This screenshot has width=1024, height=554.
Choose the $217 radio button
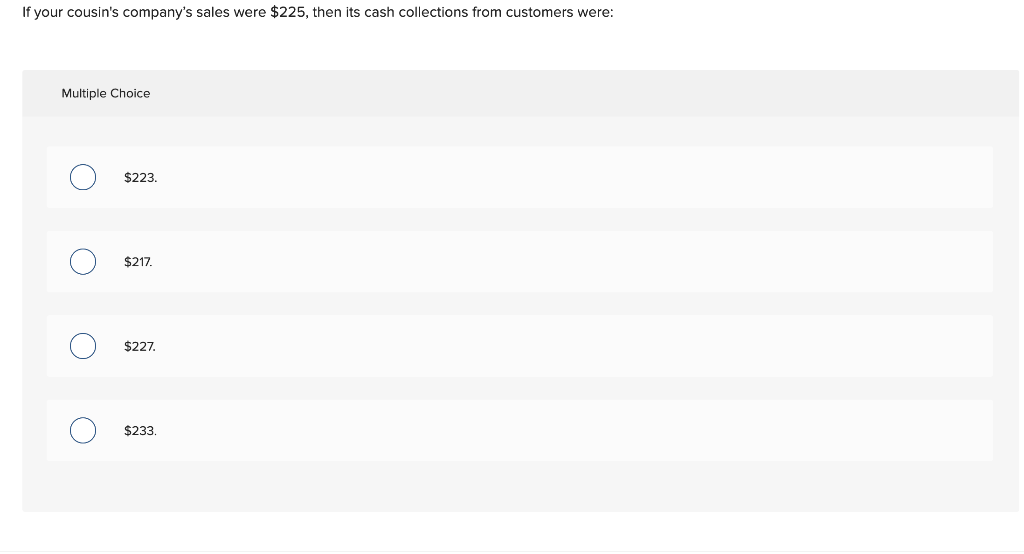[x=83, y=261]
